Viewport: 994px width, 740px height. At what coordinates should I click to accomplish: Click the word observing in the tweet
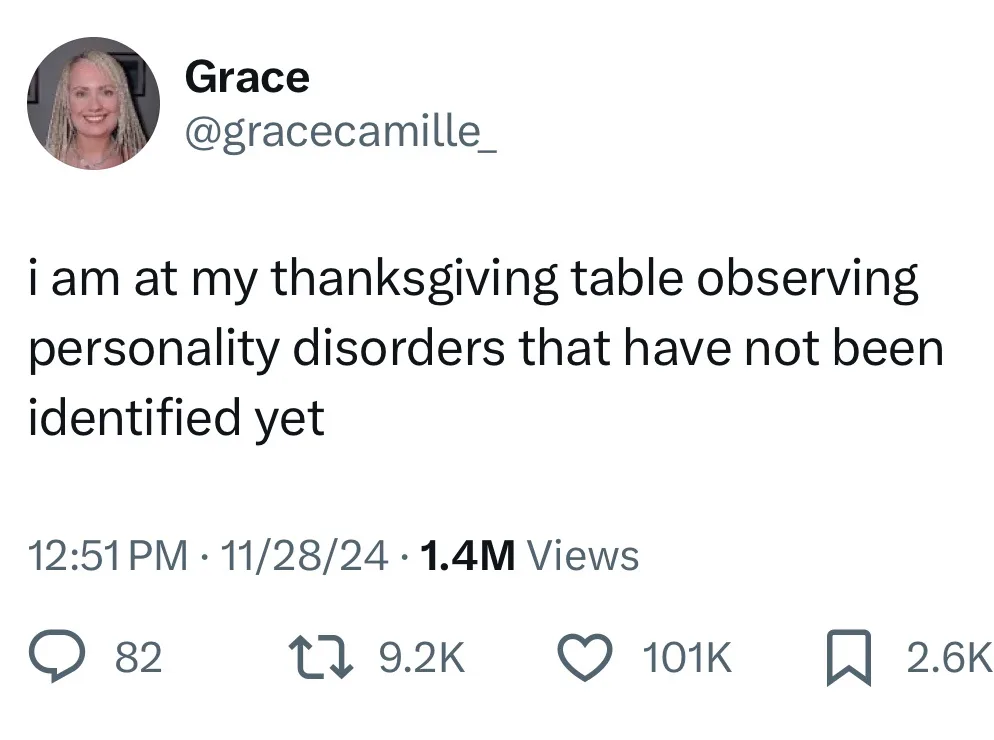808,278
